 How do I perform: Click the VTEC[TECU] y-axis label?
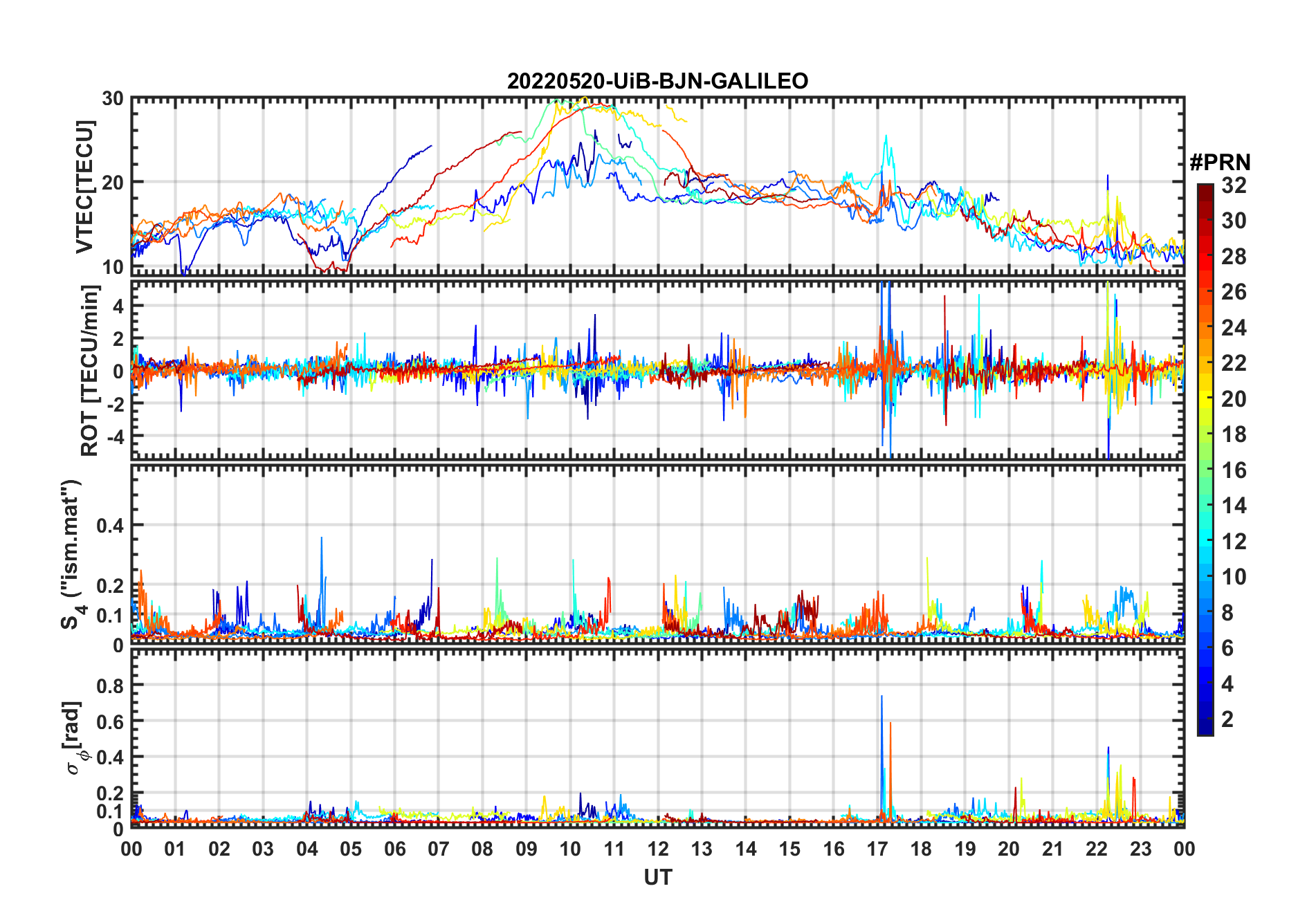[x=85, y=187]
